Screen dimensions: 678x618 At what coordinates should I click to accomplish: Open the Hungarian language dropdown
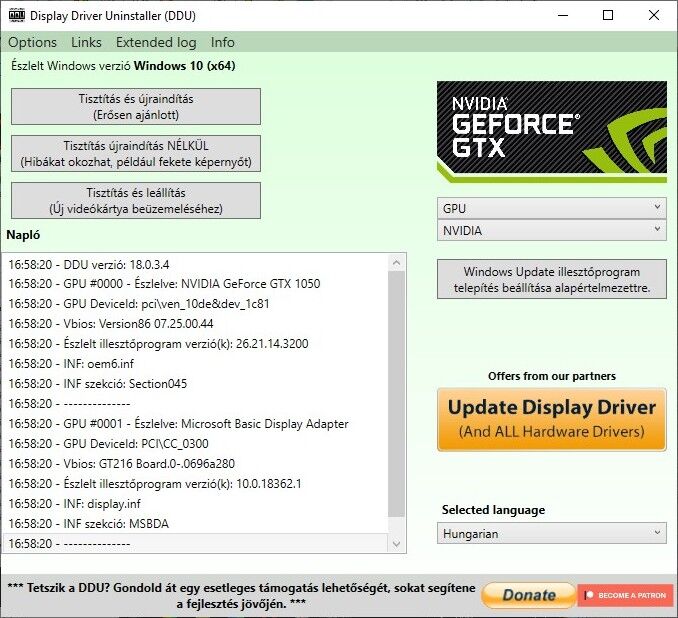click(x=552, y=534)
